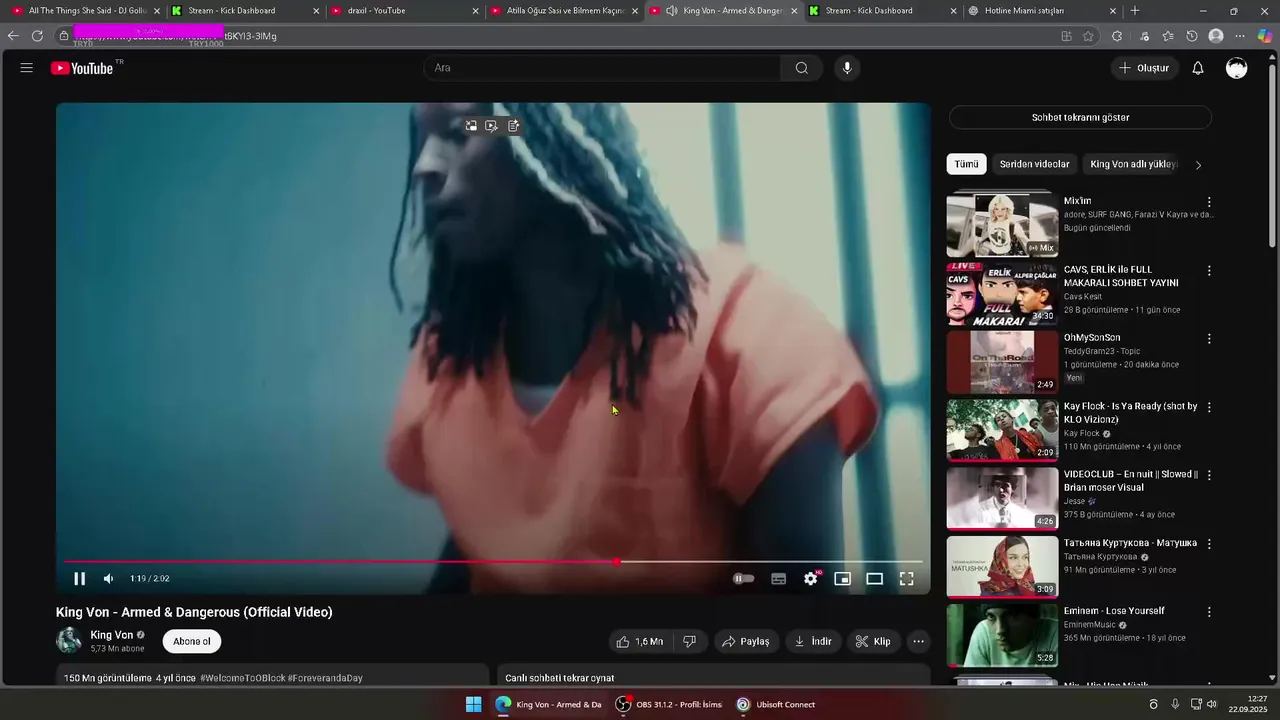
Task: Open the first video overlay icon
Action: click(x=471, y=126)
